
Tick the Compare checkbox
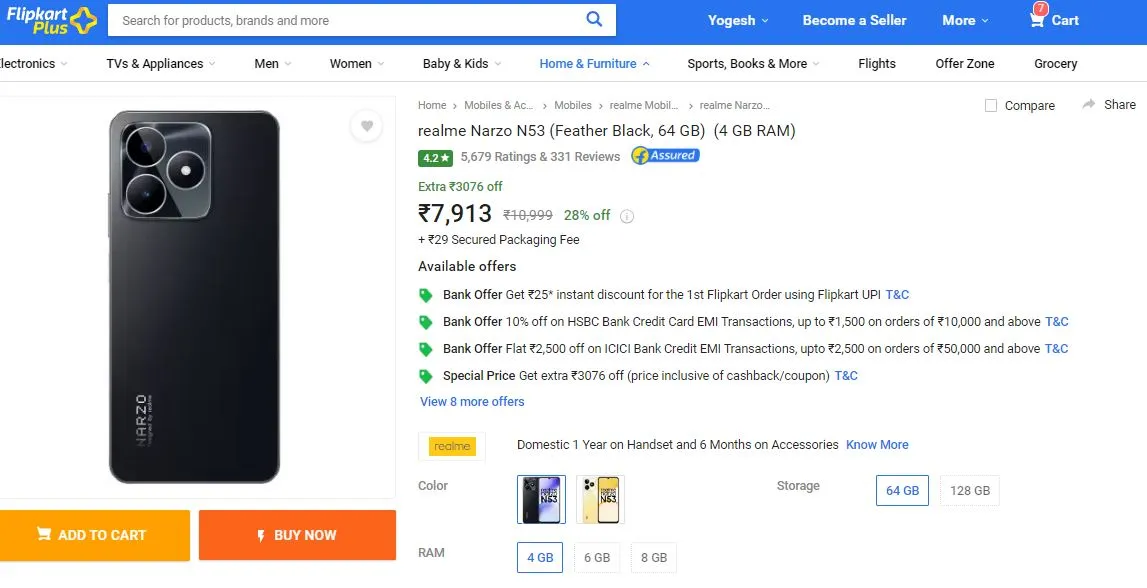tap(990, 105)
